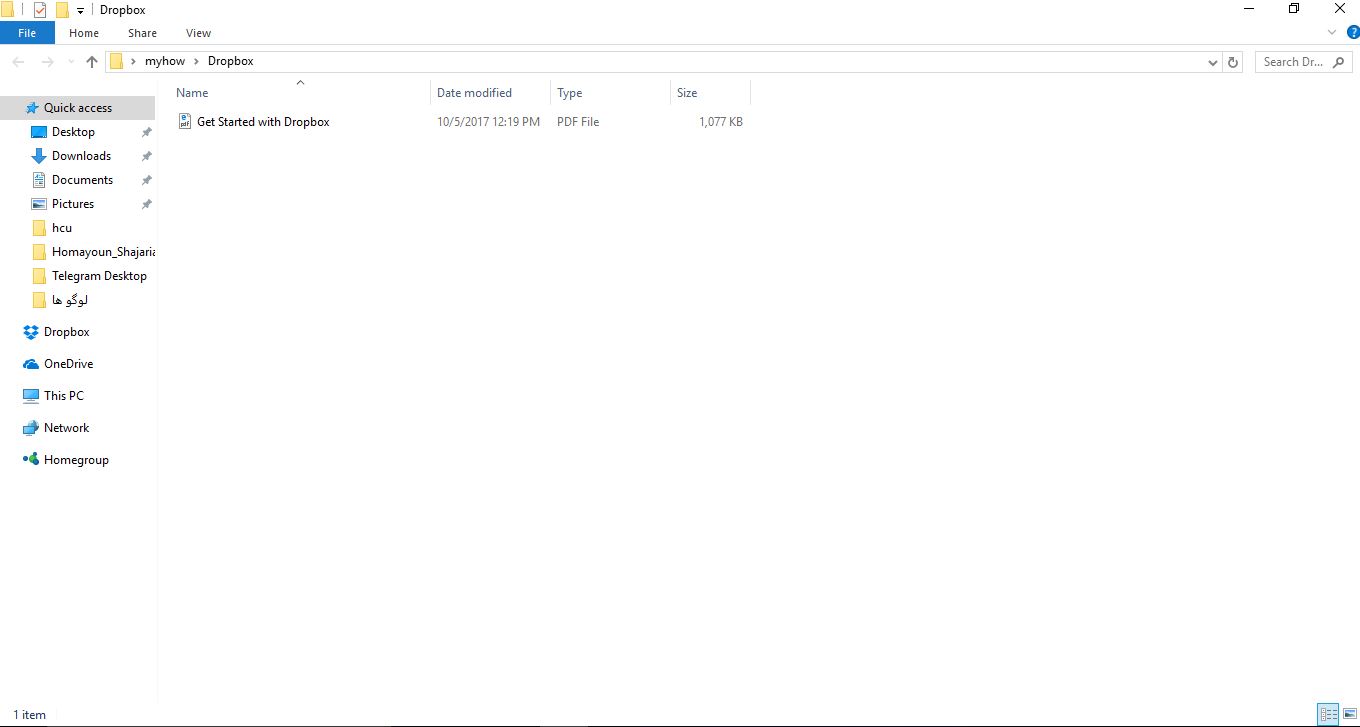Click the search magnifier icon

1339,62
